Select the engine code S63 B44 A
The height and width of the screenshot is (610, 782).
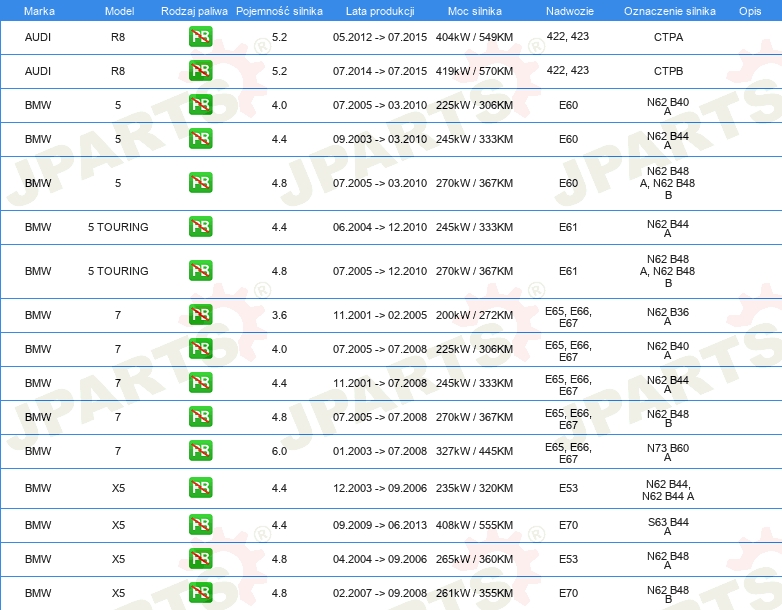(x=668, y=526)
